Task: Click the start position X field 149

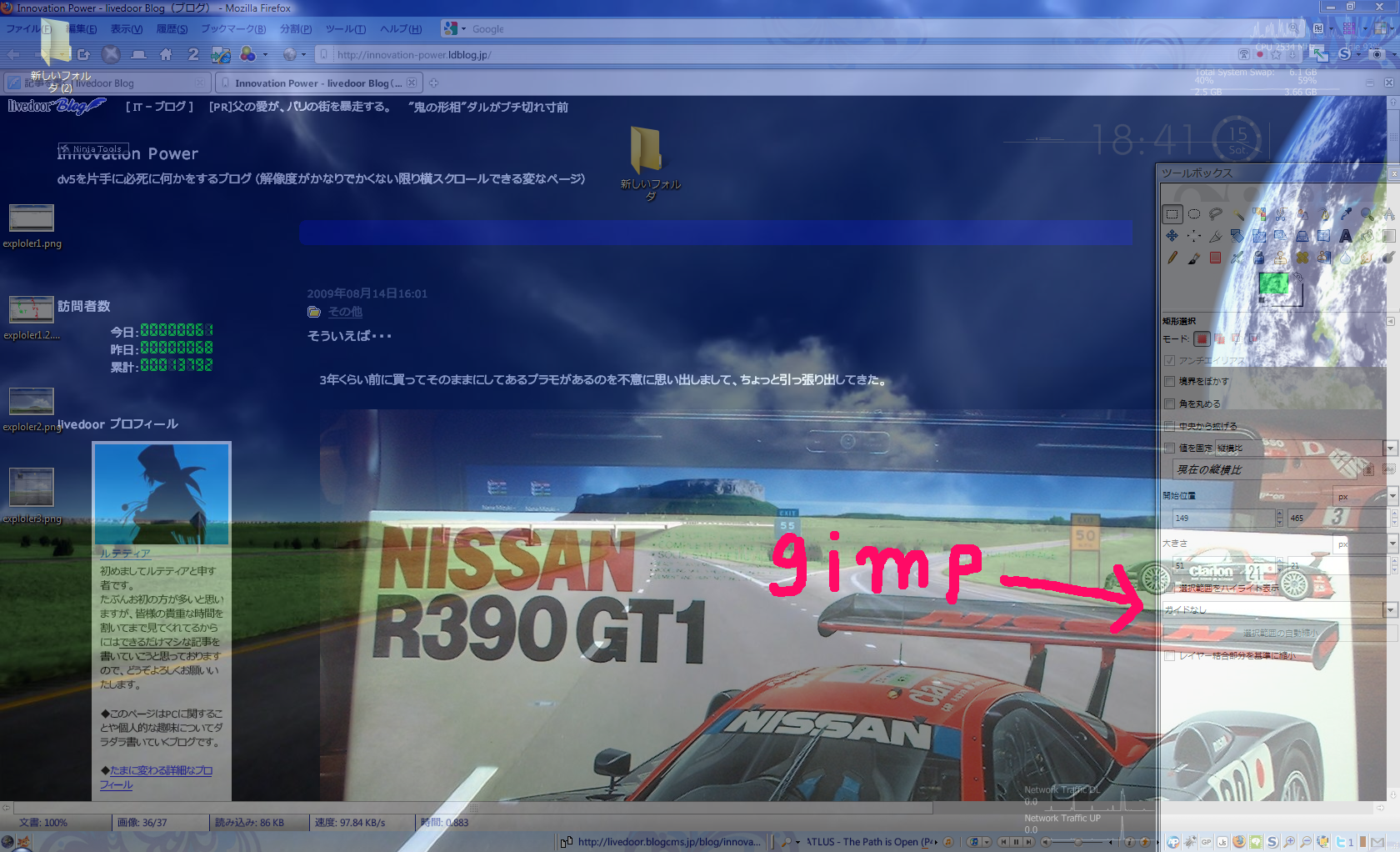Action: coord(1223,519)
